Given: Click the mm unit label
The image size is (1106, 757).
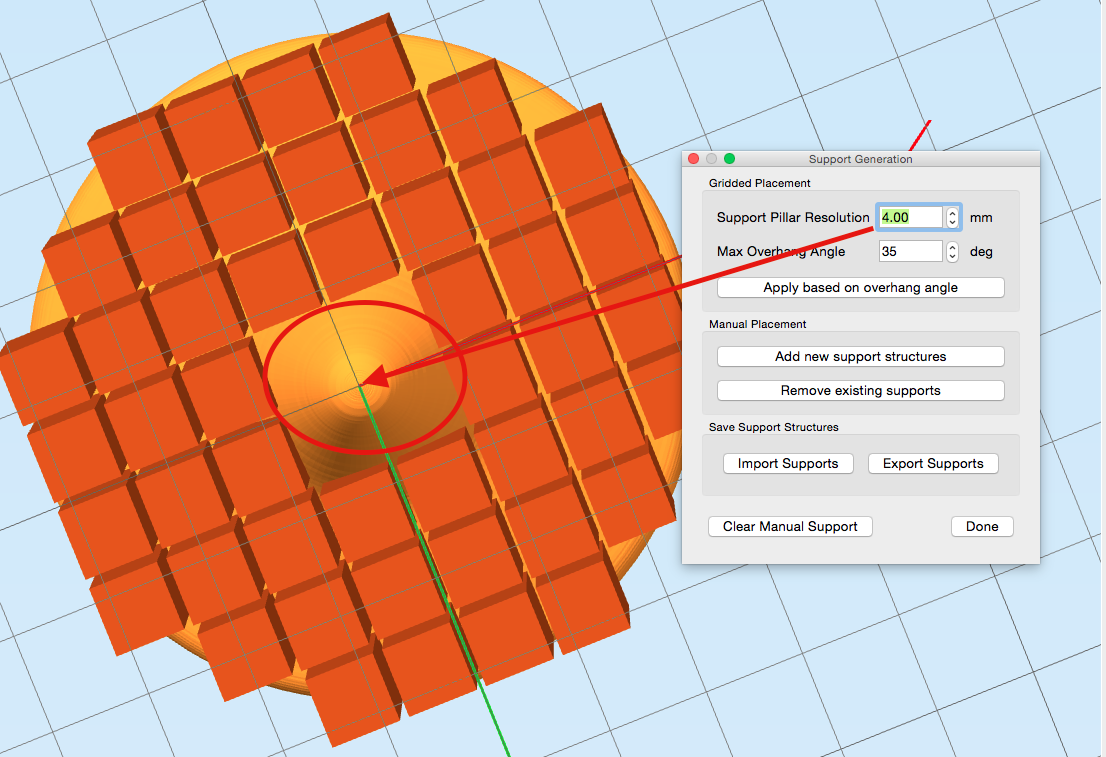Looking at the screenshot, I should pyautogui.click(x=981, y=217).
